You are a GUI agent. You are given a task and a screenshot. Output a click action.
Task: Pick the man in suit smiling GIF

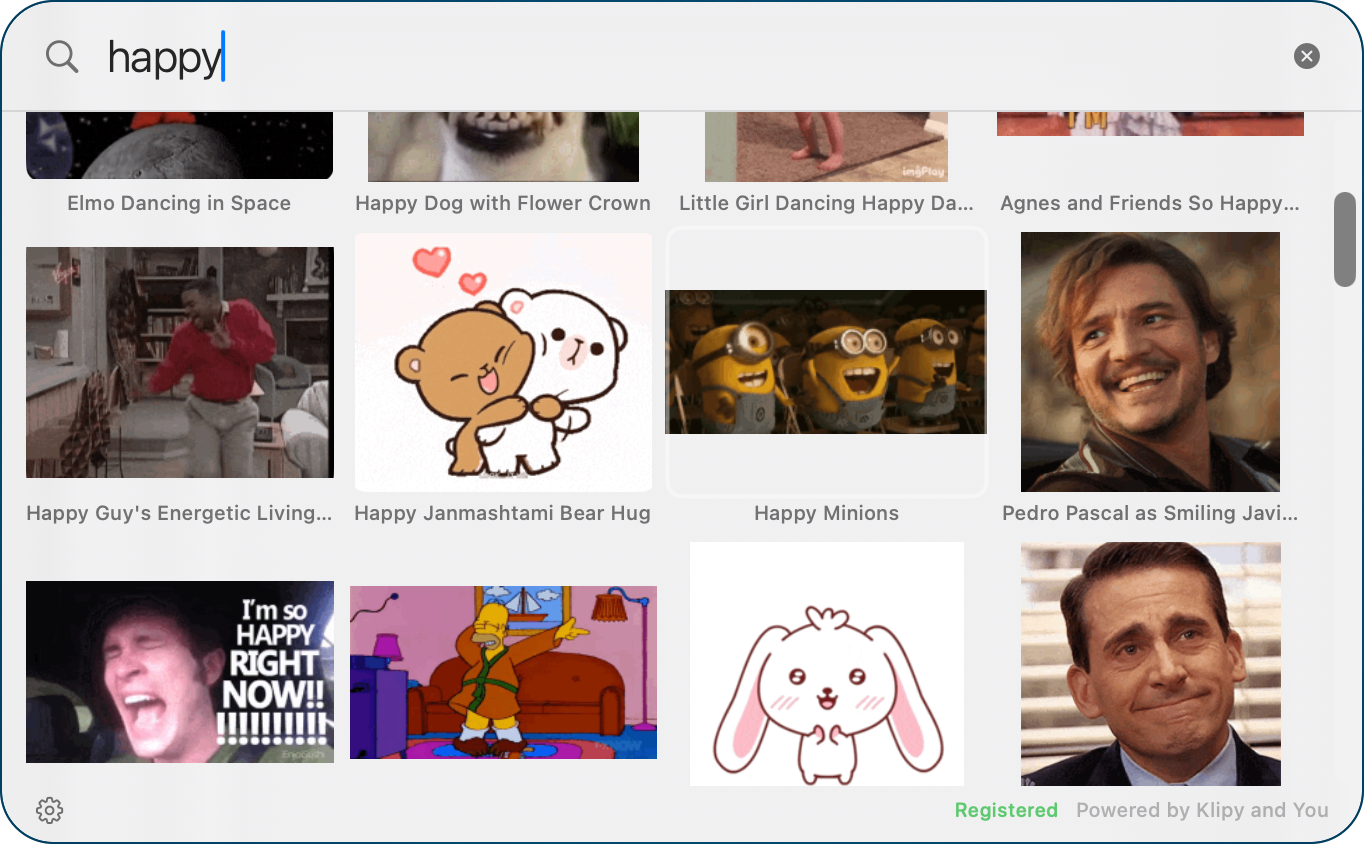click(1150, 664)
